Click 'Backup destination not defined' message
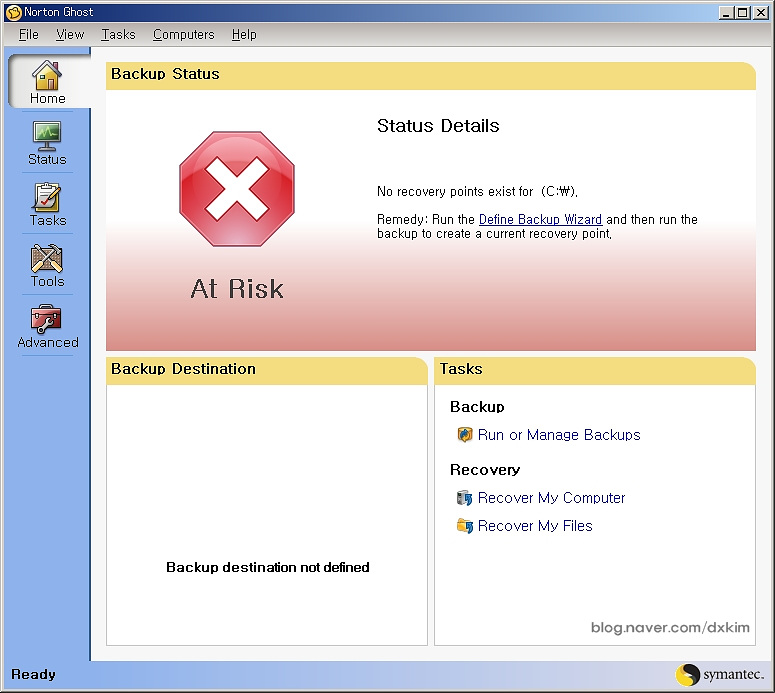 pos(267,567)
